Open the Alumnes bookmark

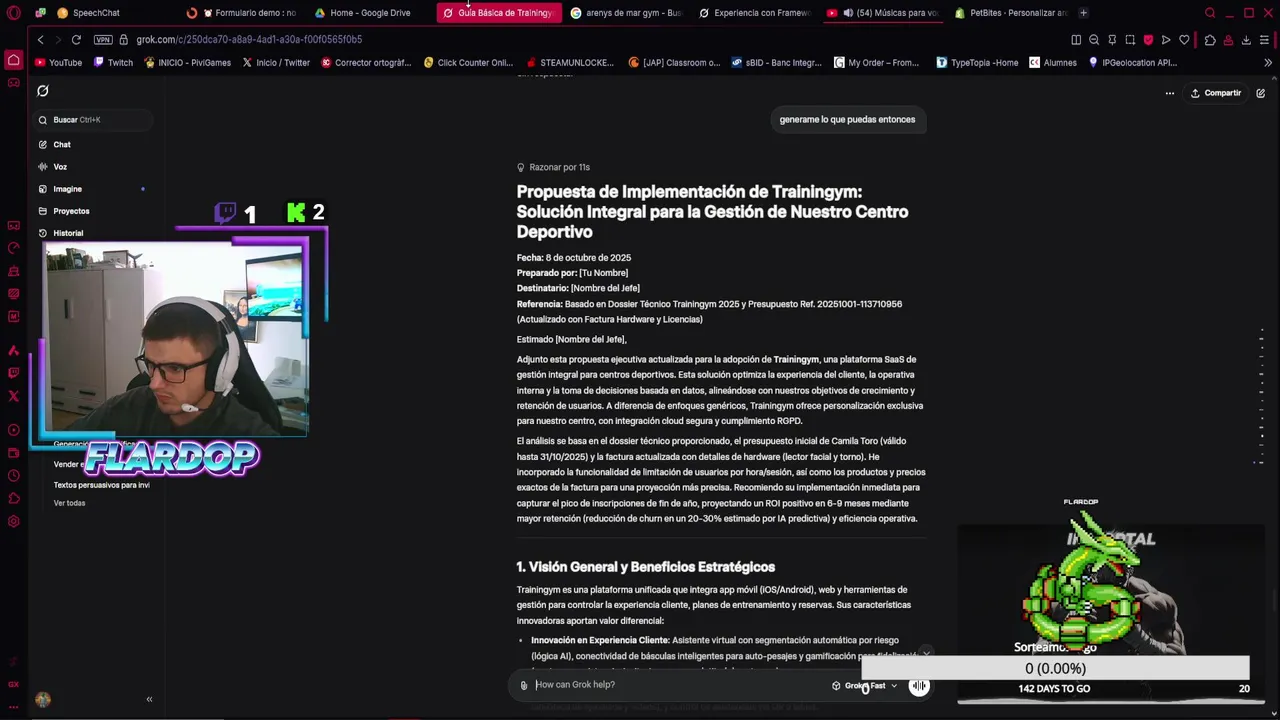coord(1053,63)
